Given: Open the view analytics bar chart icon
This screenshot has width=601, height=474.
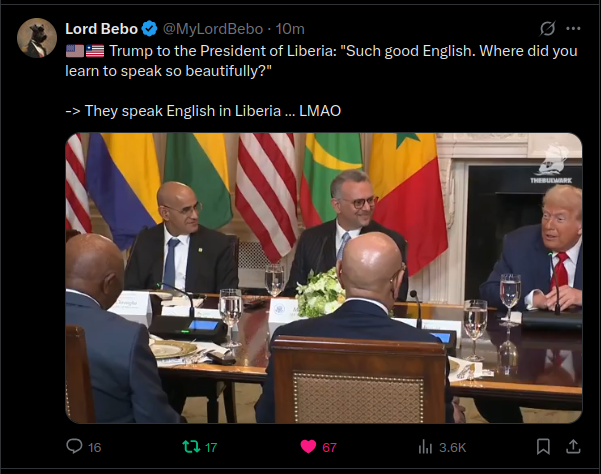Looking at the screenshot, I should (x=425, y=447).
